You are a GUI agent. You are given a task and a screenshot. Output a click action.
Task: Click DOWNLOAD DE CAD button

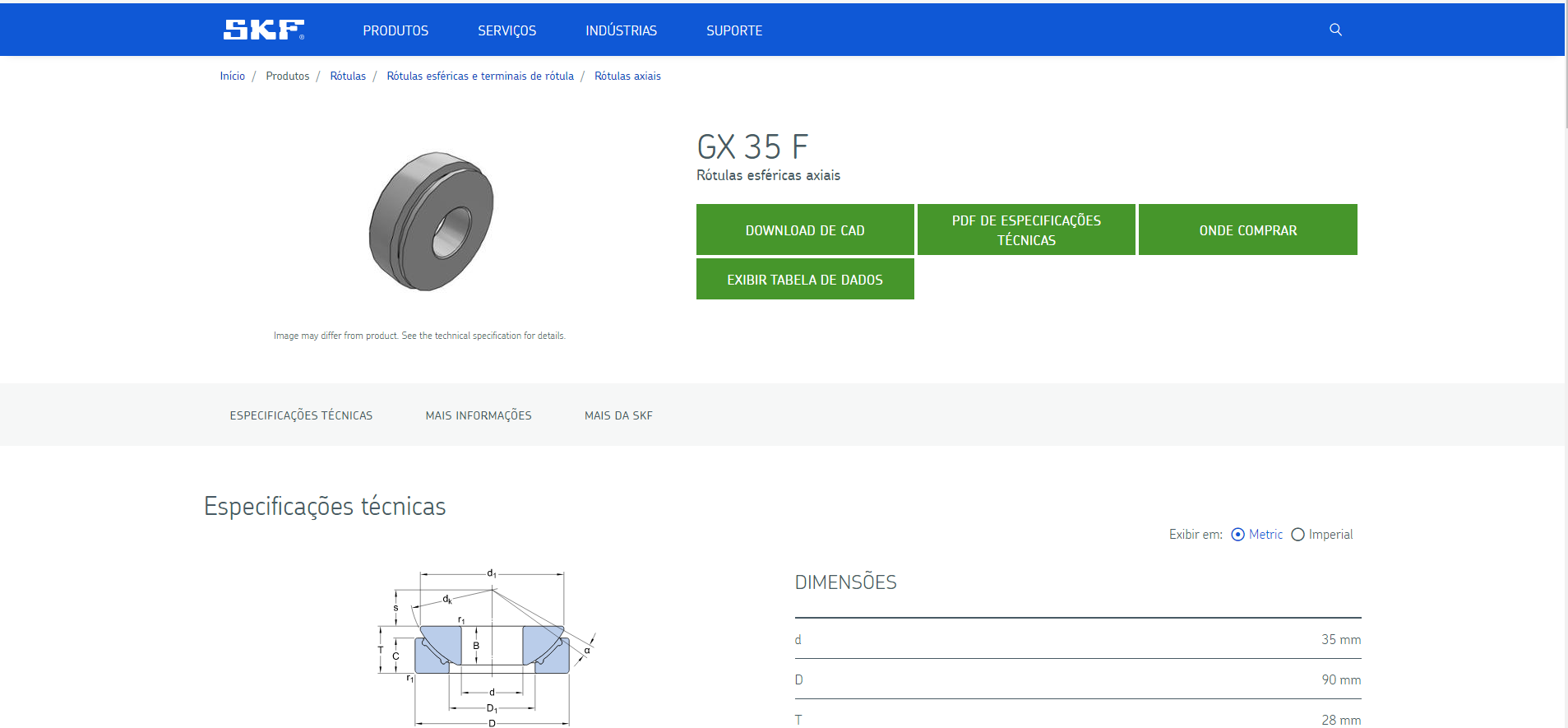point(805,230)
